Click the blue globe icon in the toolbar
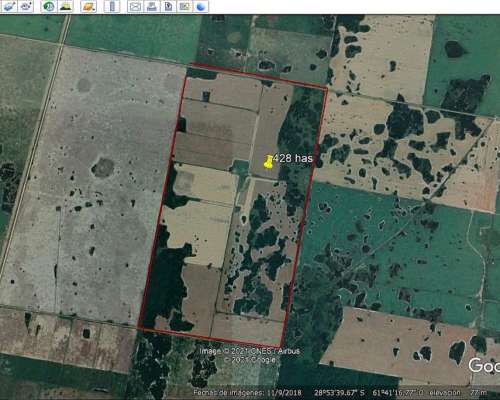 pyautogui.click(x=201, y=6)
